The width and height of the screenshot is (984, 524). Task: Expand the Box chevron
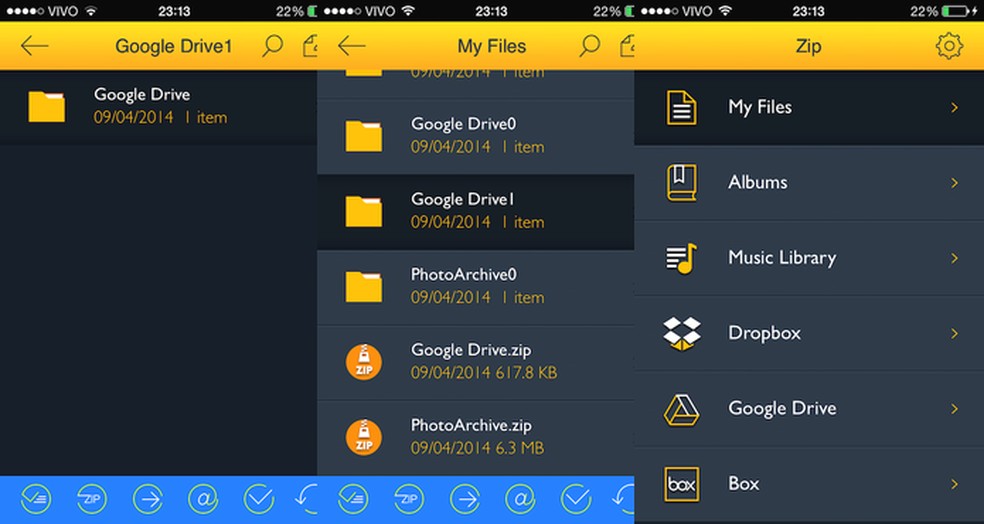(x=955, y=484)
